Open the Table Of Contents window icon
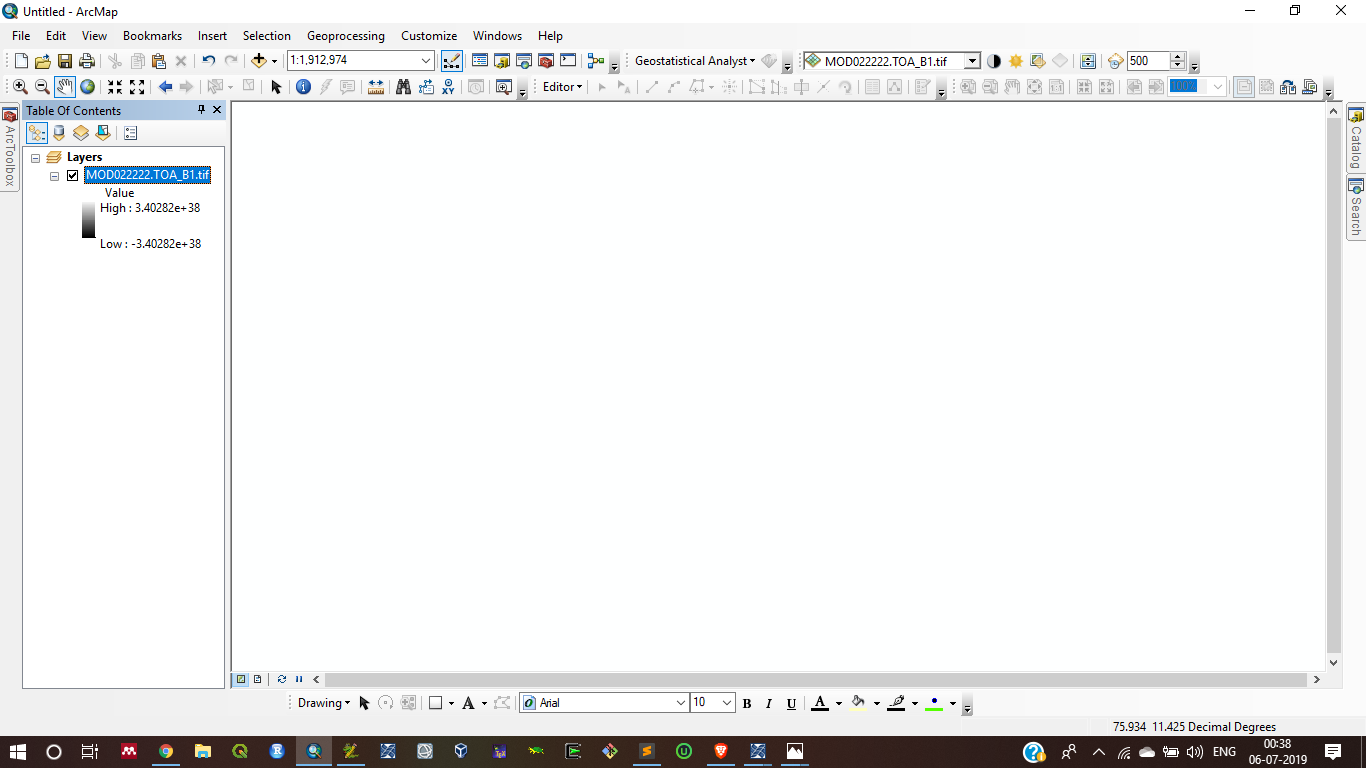The image size is (1366, 768). point(480,61)
